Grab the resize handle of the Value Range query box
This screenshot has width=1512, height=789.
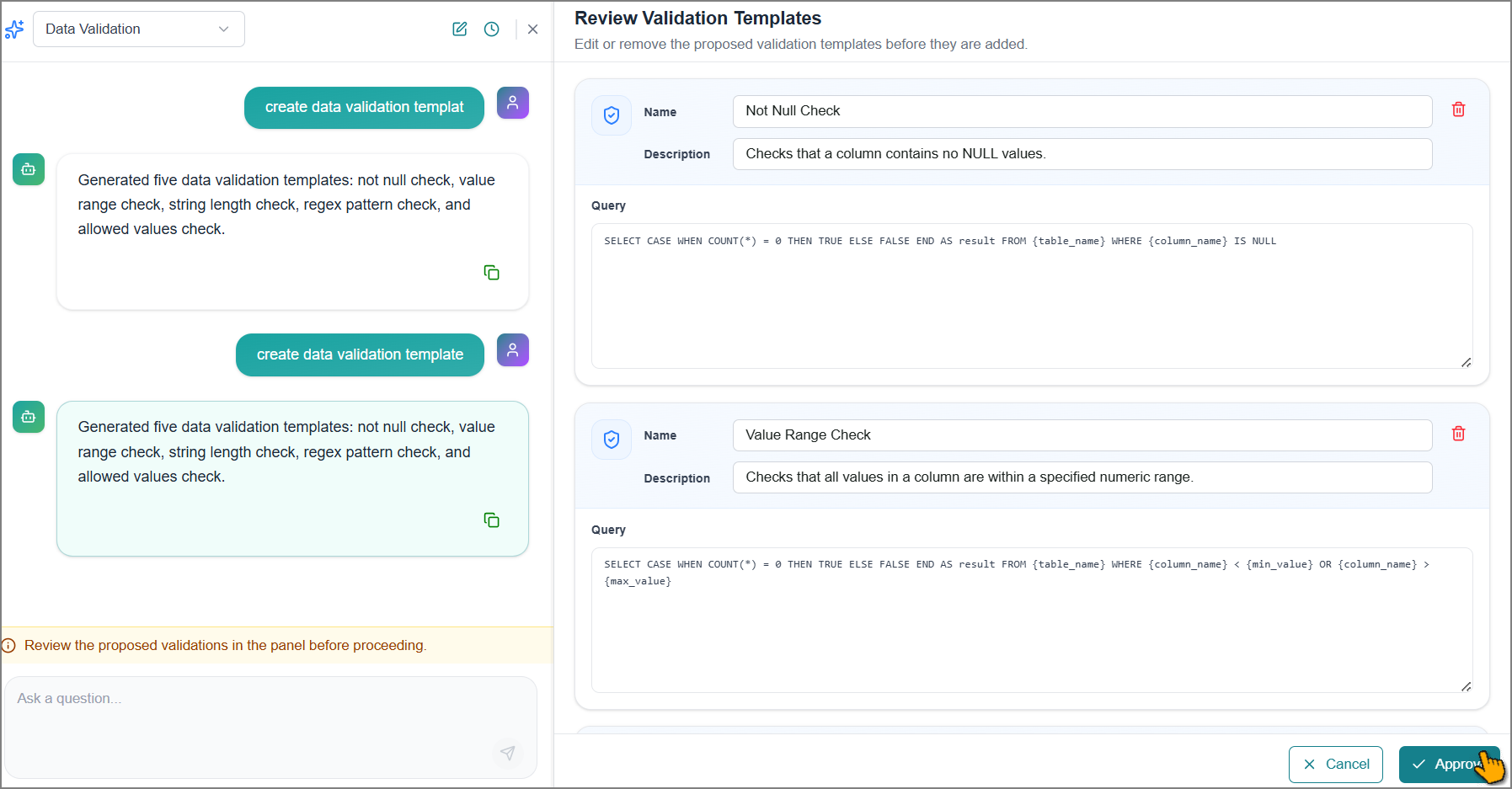tap(1466, 686)
